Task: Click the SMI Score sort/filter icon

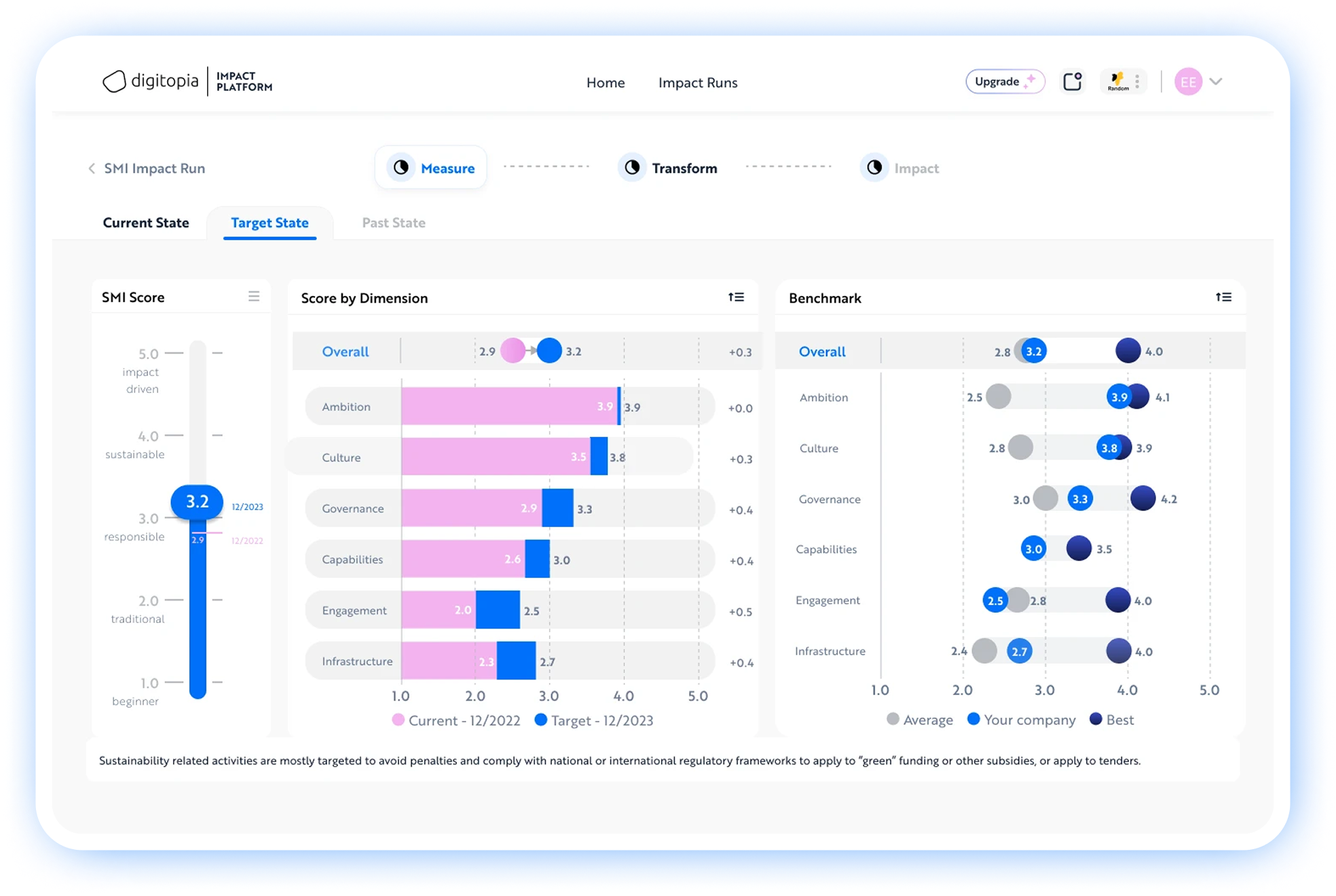Action: click(256, 297)
